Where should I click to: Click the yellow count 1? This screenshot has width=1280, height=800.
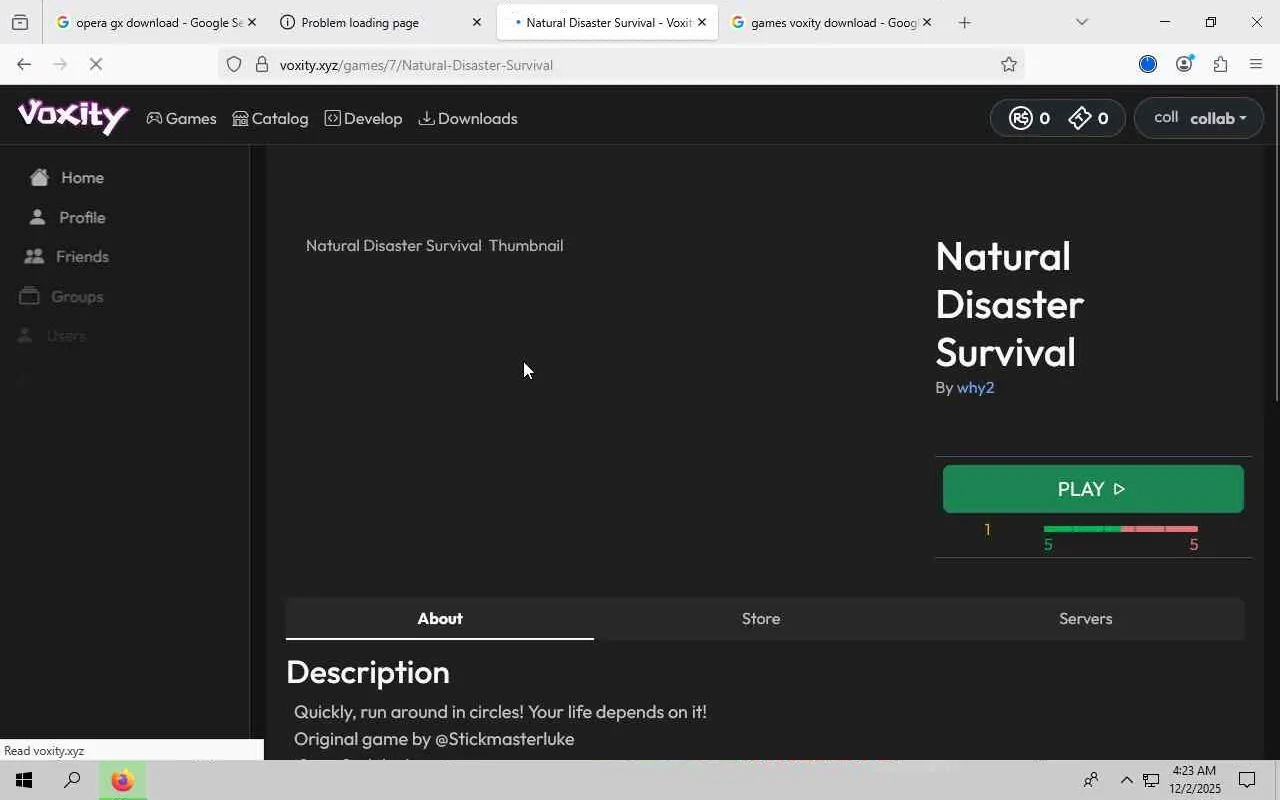click(x=987, y=530)
